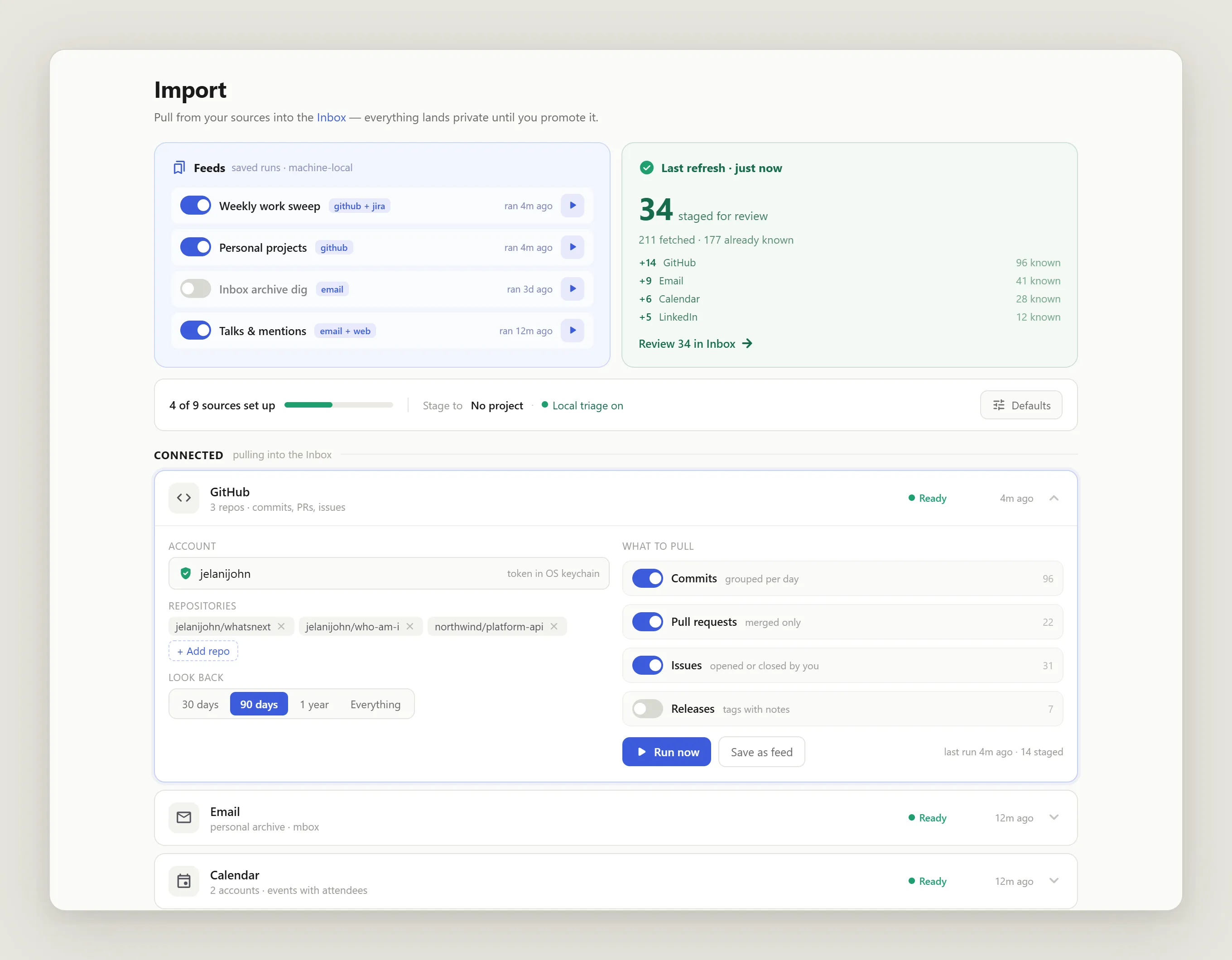Click the +6 Calendar row
This screenshot has height=960, width=1232.
coord(850,299)
